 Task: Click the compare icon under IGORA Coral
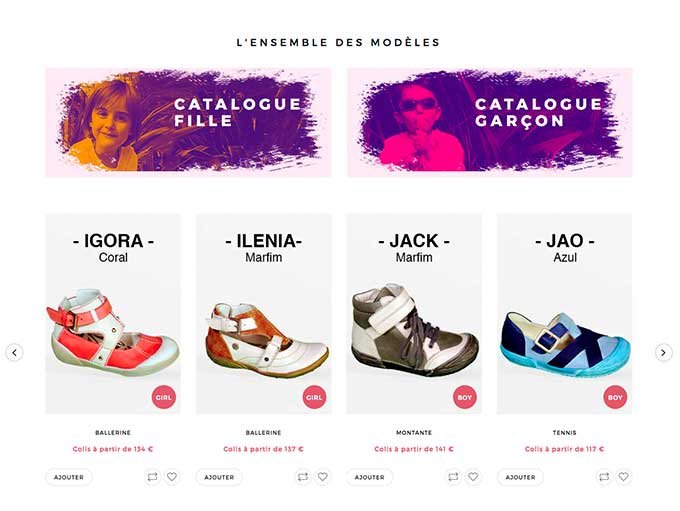coord(152,477)
